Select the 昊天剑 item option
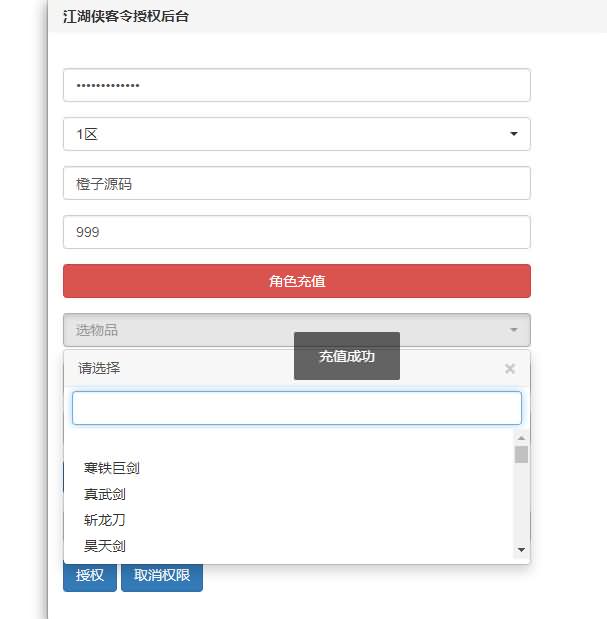 point(105,546)
